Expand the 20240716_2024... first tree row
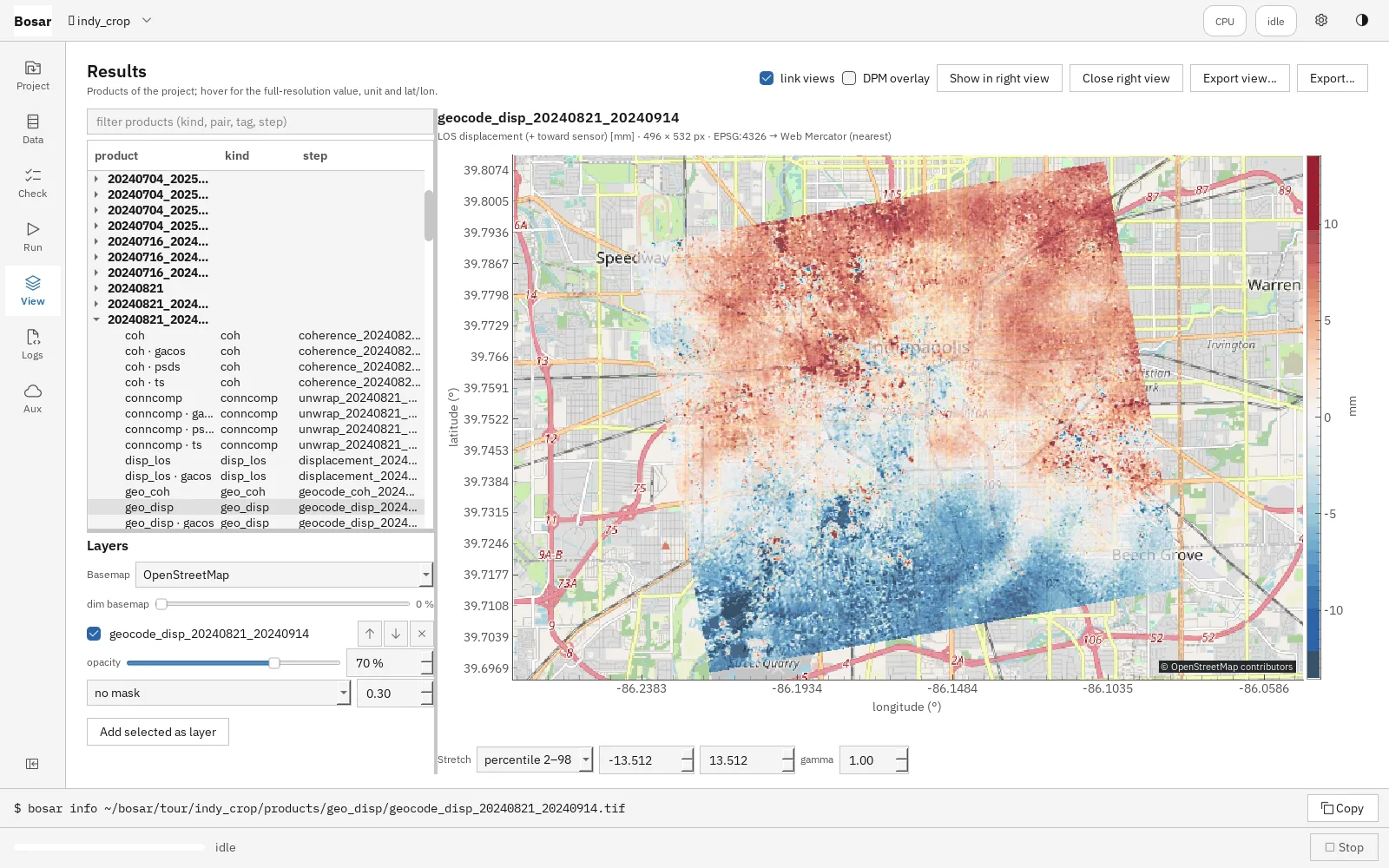The height and width of the screenshot is (868, 1389). click(96, 241)
